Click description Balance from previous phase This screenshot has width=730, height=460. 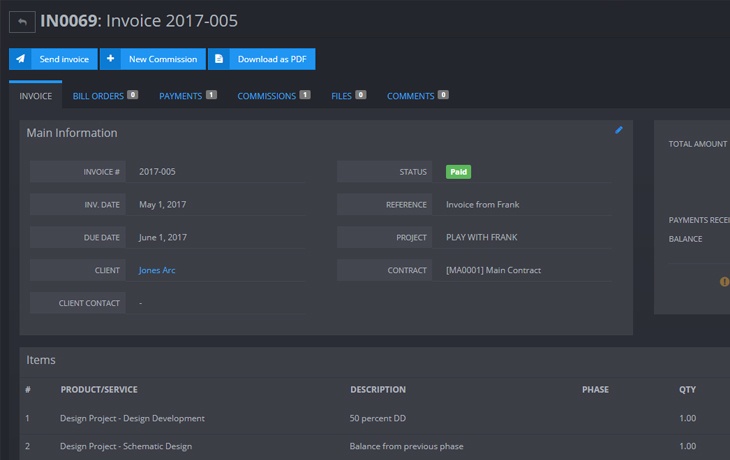click(406, 446)
